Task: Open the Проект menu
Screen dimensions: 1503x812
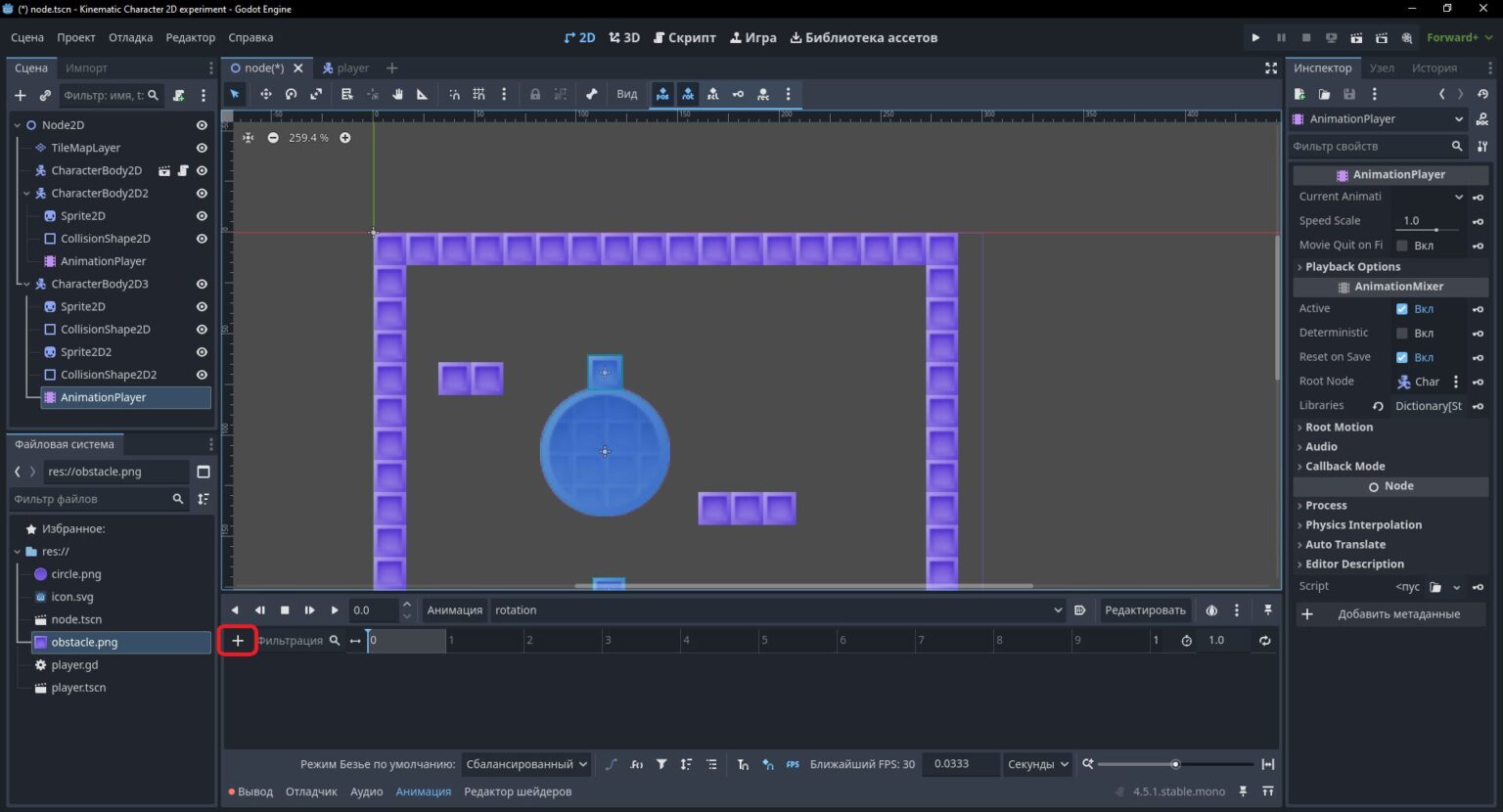Action: pyautogui.click(x=75, y=37)
